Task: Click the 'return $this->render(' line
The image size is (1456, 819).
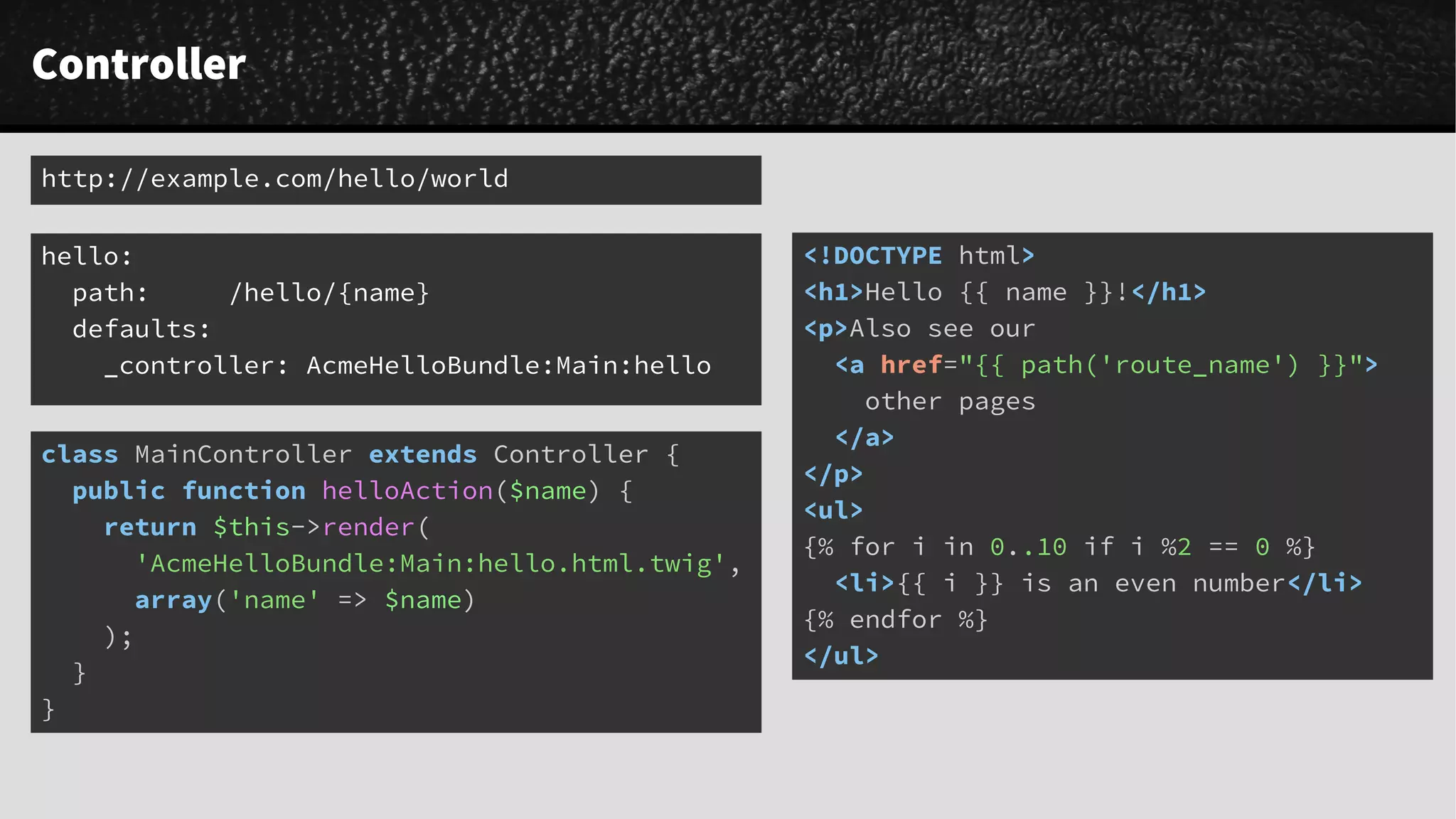Action: [267, 528]
